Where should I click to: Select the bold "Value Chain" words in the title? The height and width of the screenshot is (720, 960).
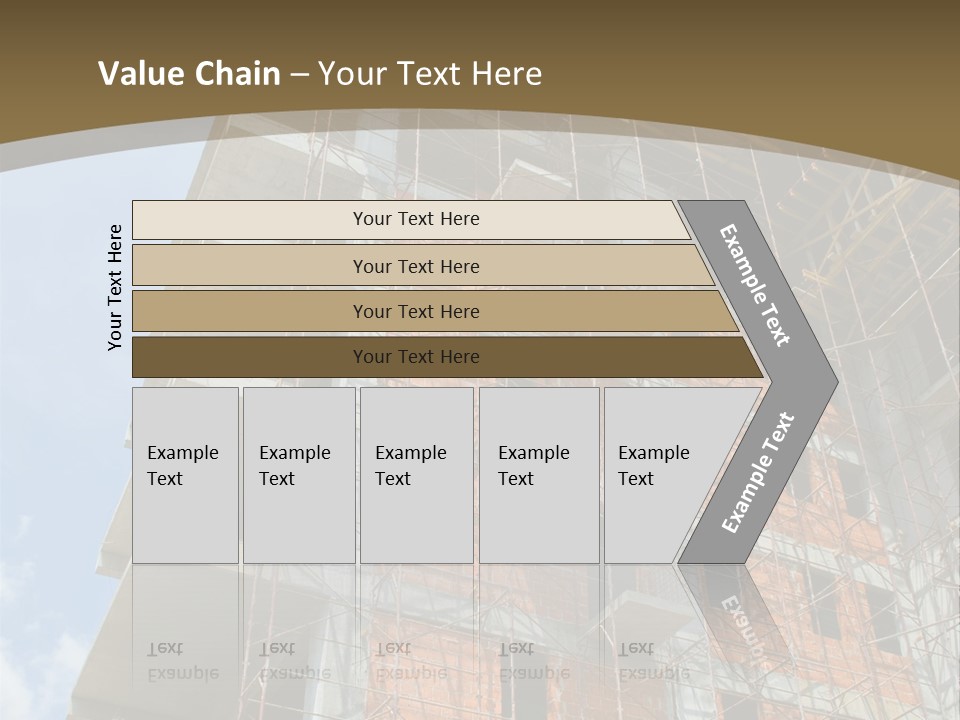coord(189,74)
